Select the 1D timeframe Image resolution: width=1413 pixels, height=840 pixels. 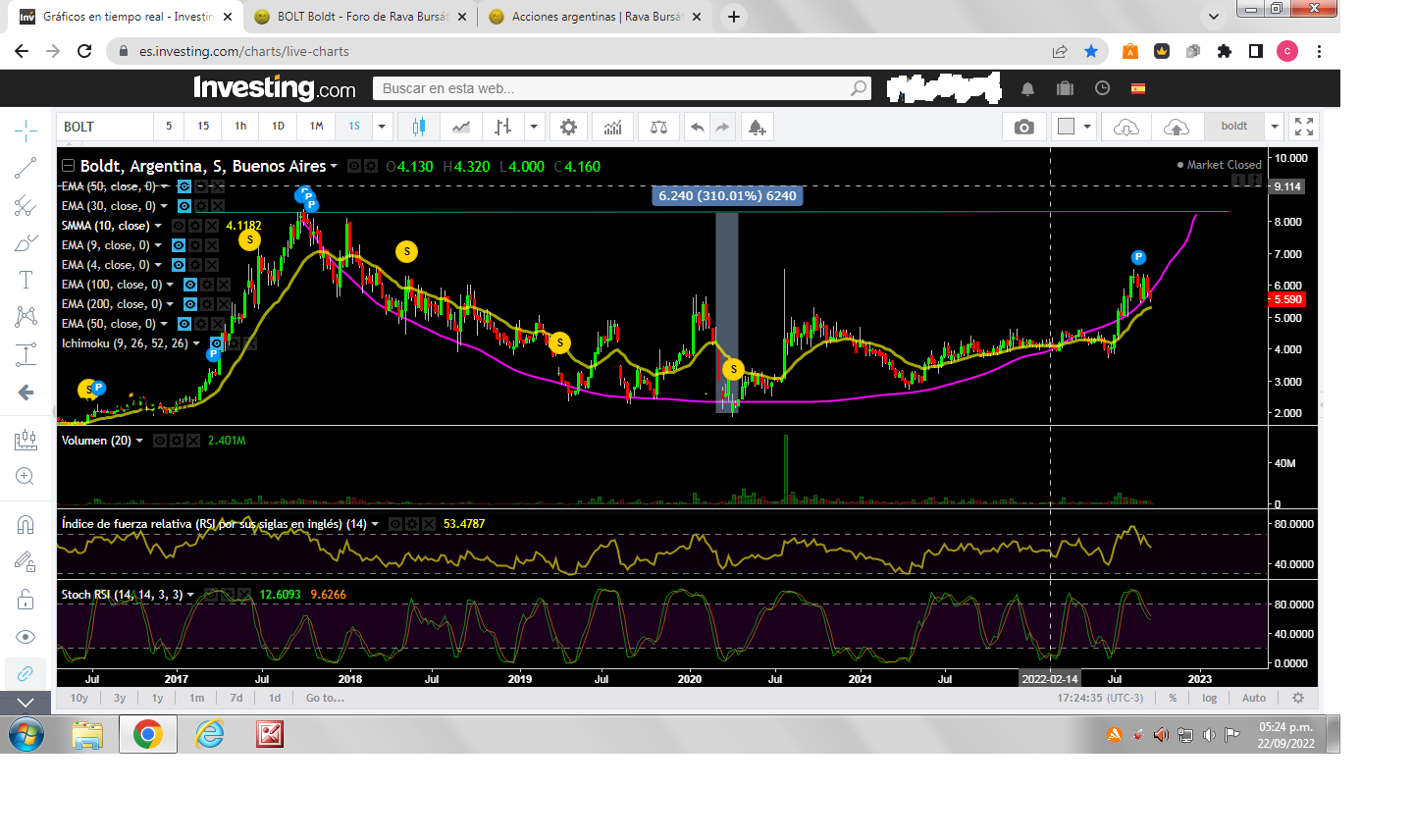pyautogui.click(x=278, y=127)
